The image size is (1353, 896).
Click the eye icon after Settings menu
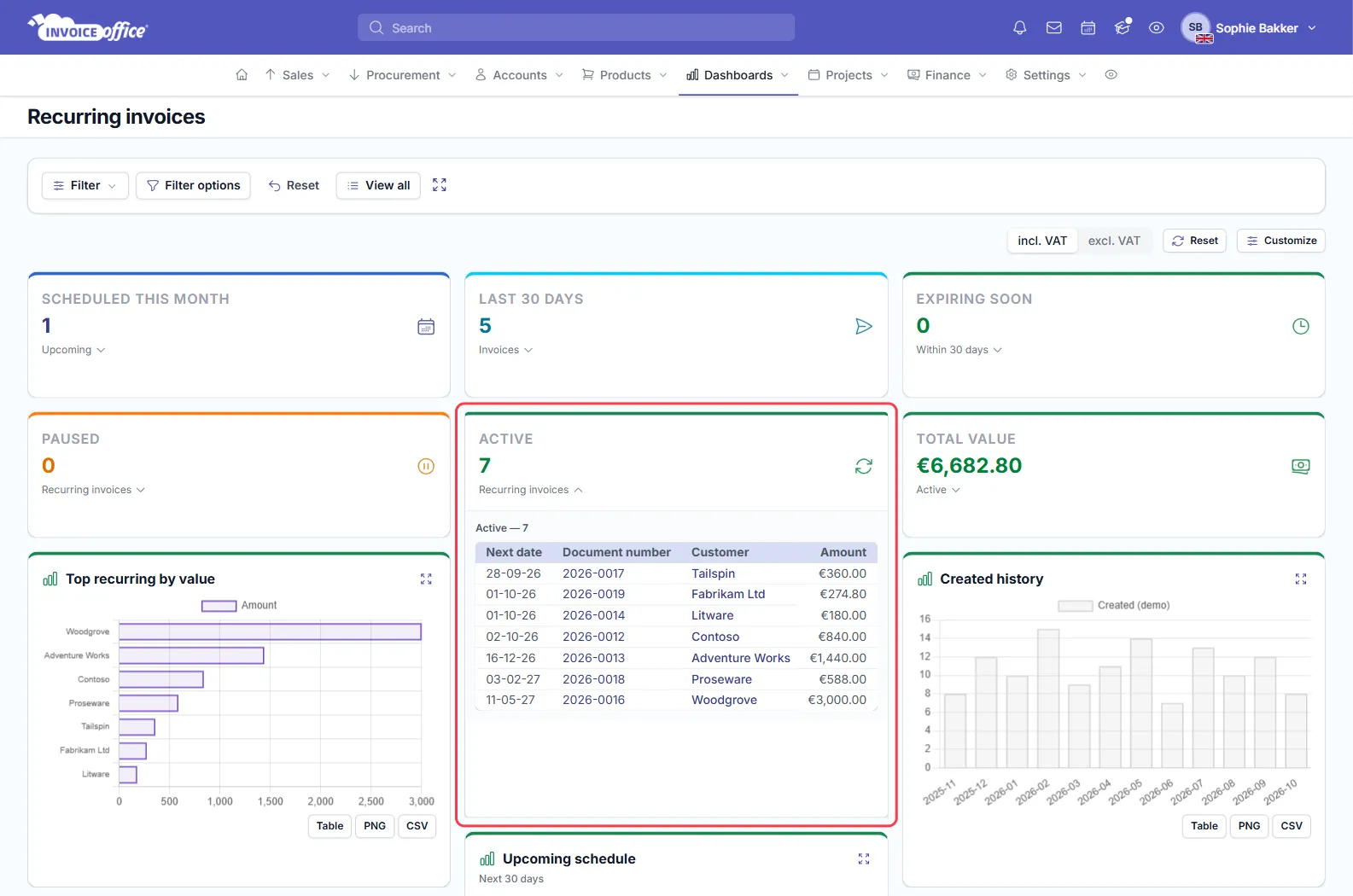click(x=1111, y=75)
